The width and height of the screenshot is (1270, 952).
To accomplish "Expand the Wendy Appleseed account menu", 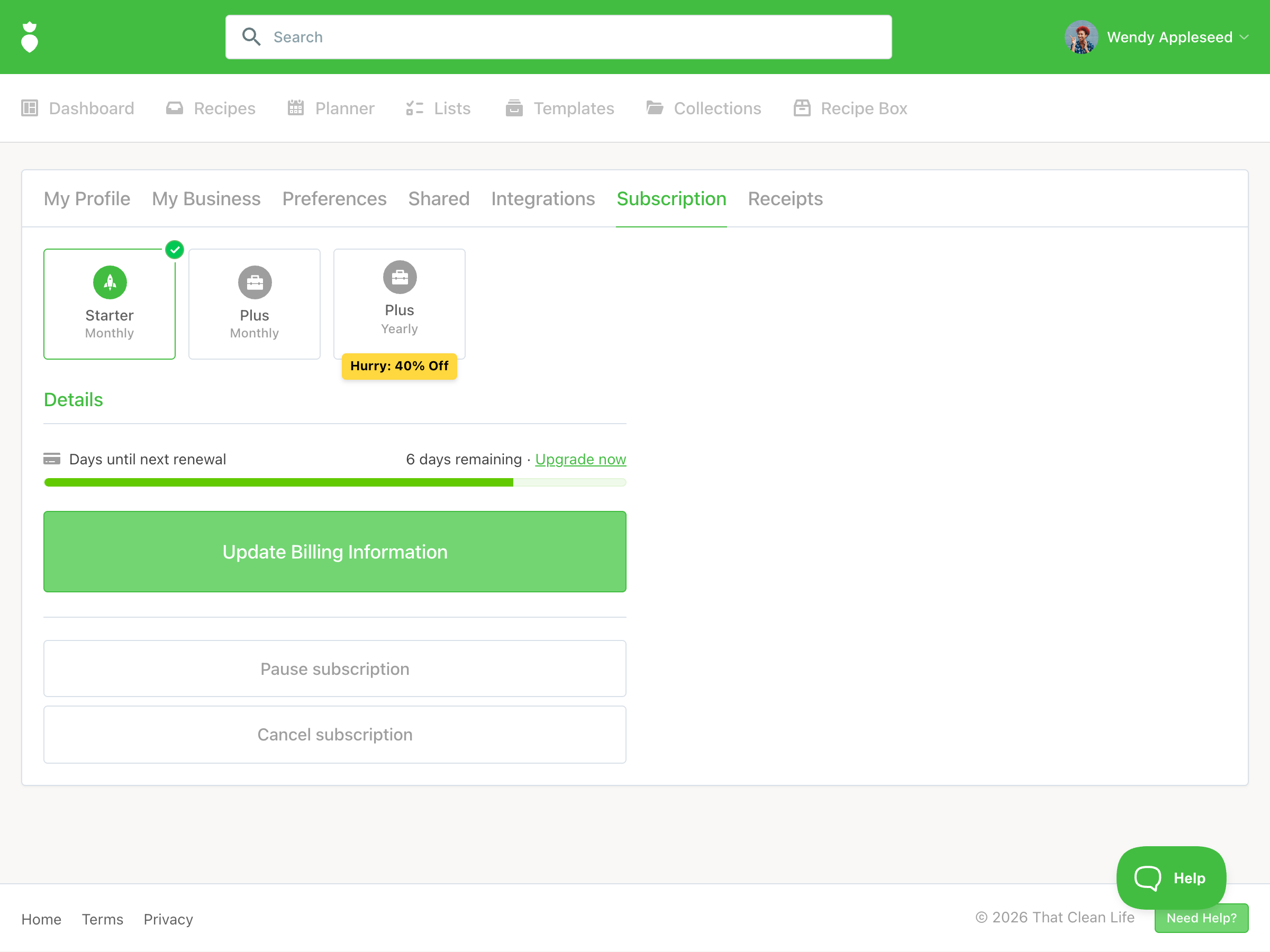I will coord(1244,38).
